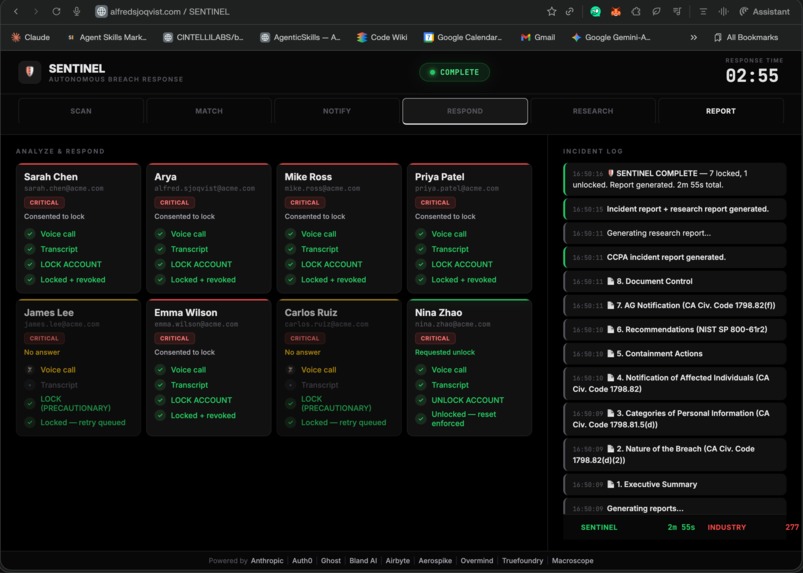Open the Code Wiki bookmark

tap(382, 37)
